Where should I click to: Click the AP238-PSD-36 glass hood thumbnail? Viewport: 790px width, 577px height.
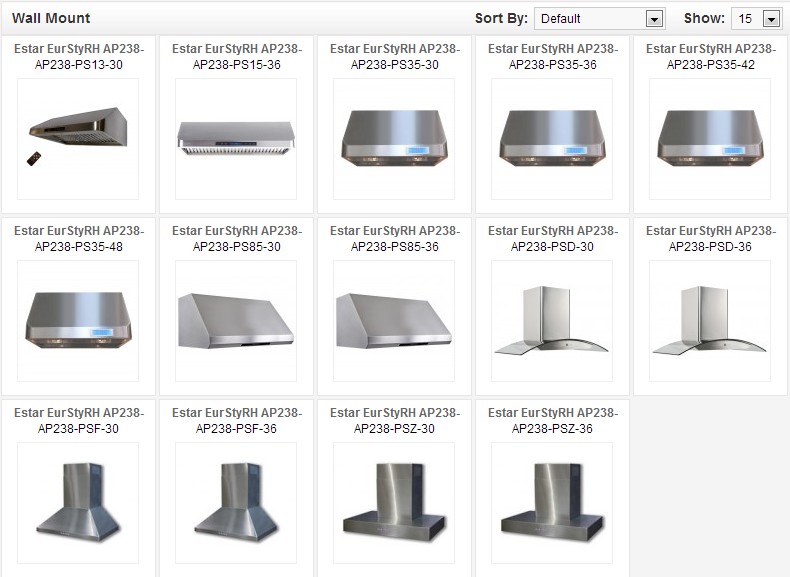(x=710, y=321)
